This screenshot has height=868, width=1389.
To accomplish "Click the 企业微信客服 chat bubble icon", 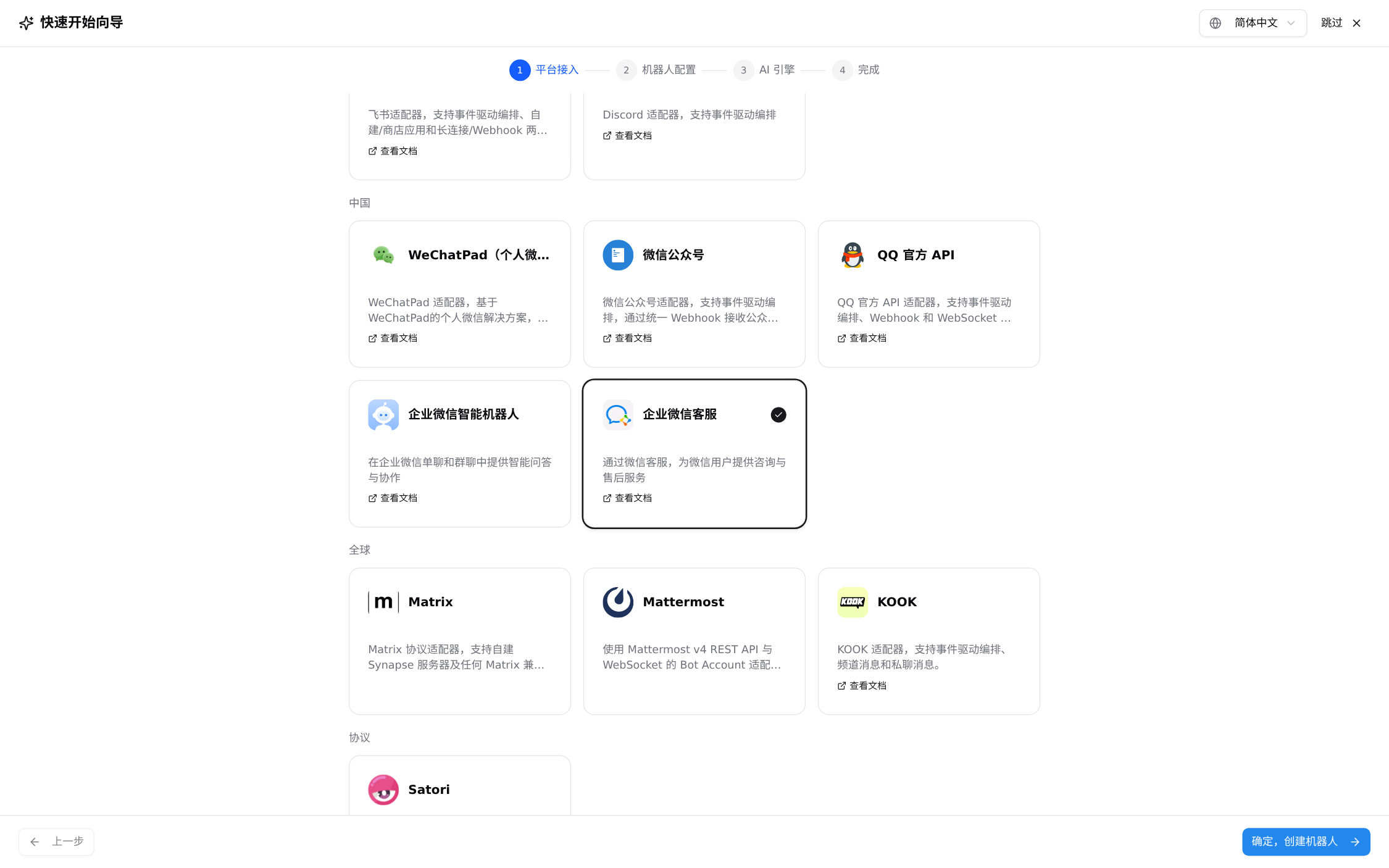I will tap(618, 415).
